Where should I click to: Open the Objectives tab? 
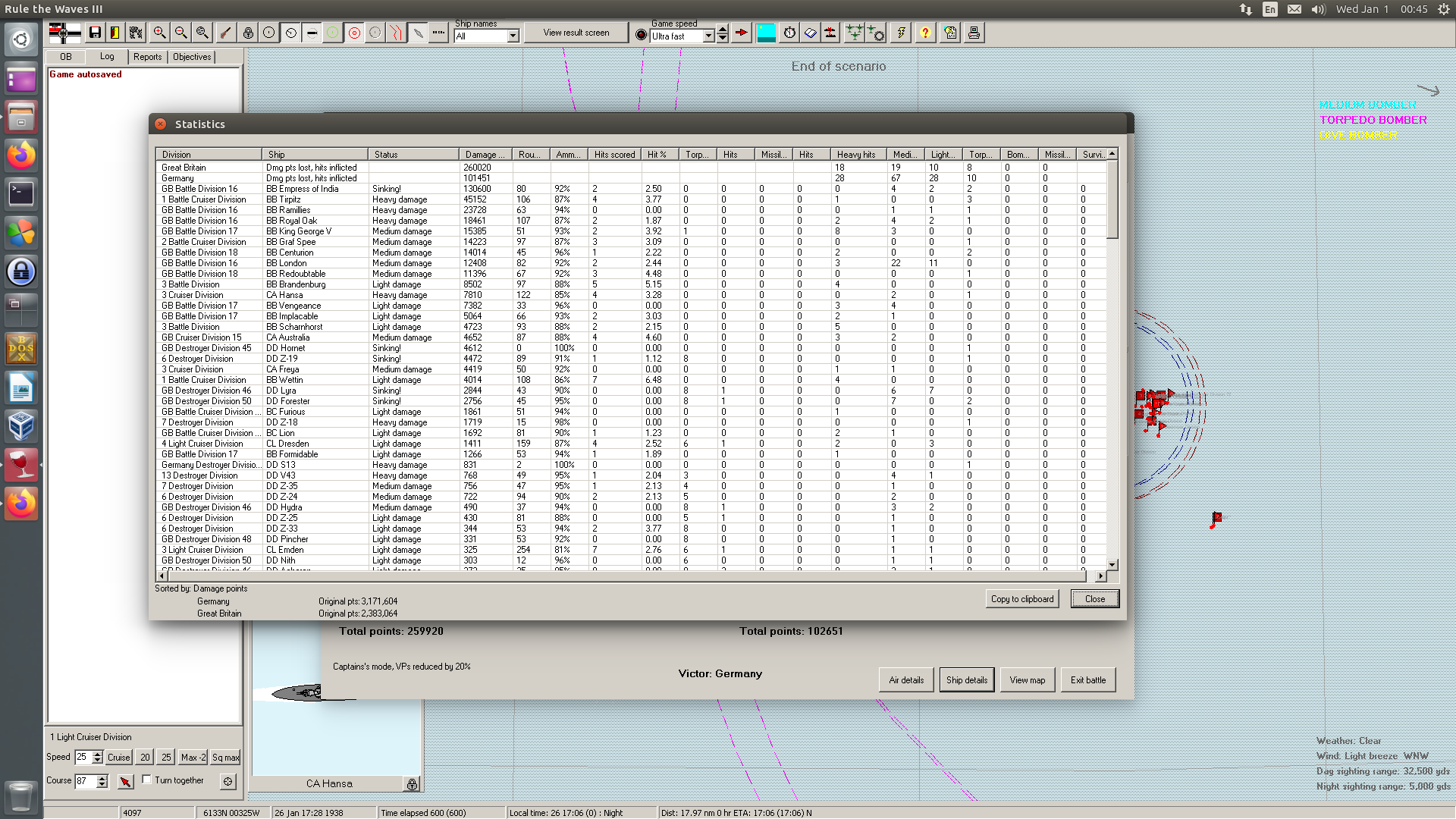pyautogui.click(x=192, y=57)
